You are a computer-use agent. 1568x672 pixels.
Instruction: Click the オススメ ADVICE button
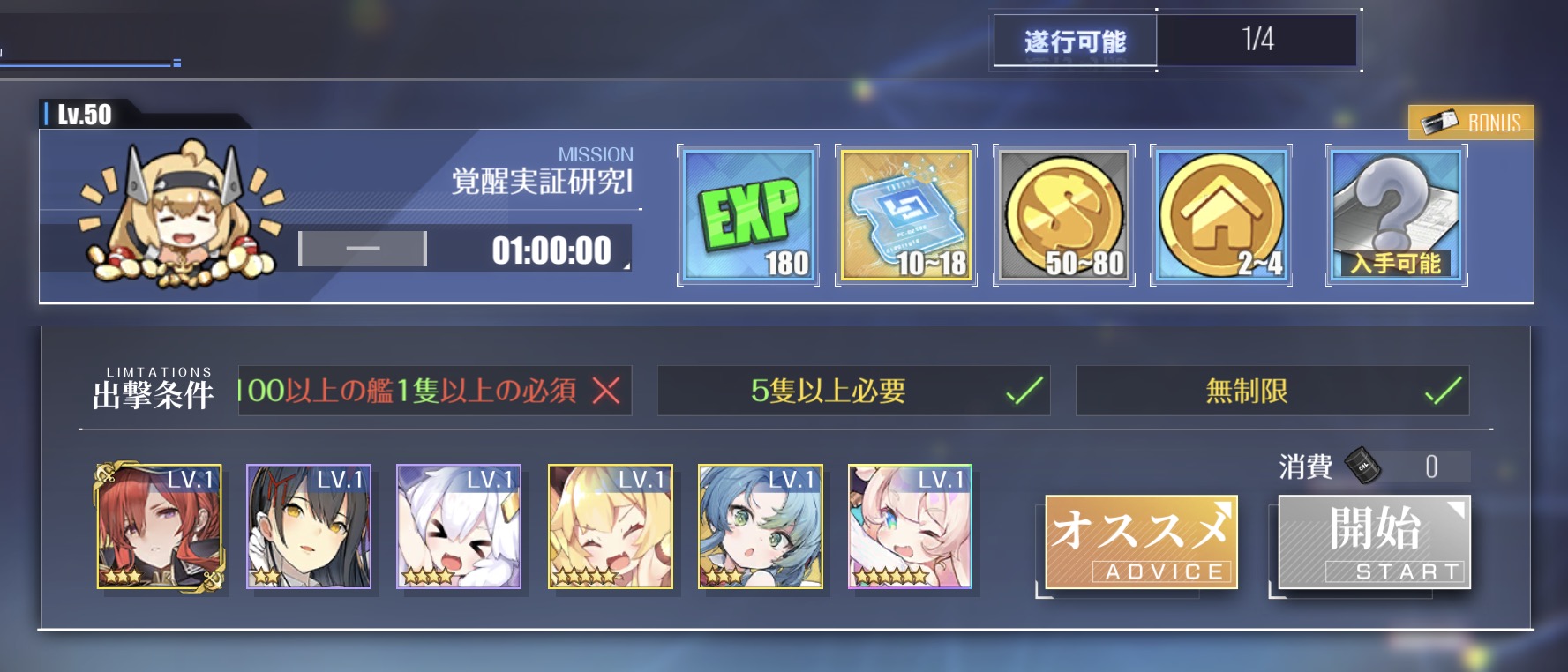pos(1141,541)
